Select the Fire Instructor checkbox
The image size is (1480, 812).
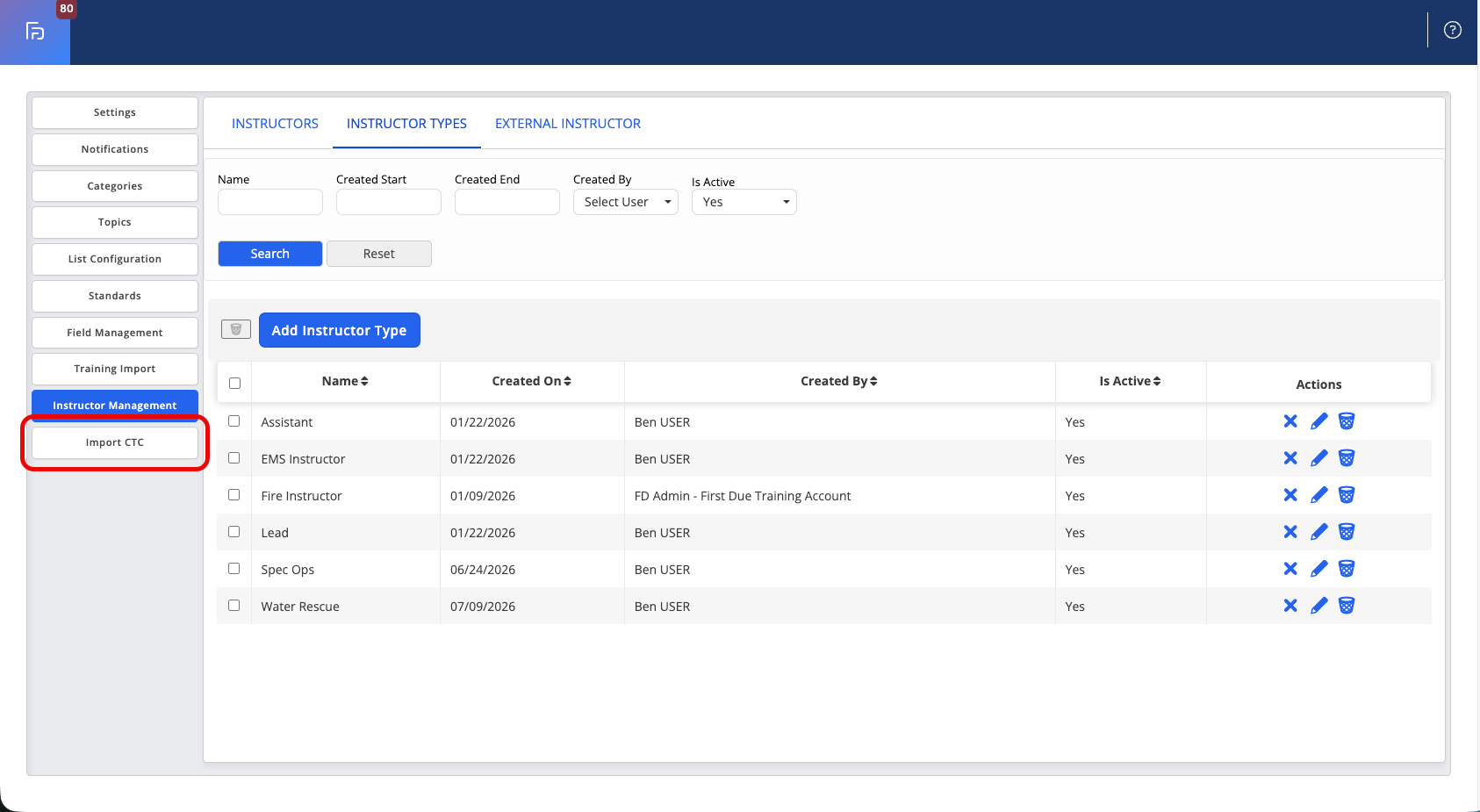(x=234, y=495)
